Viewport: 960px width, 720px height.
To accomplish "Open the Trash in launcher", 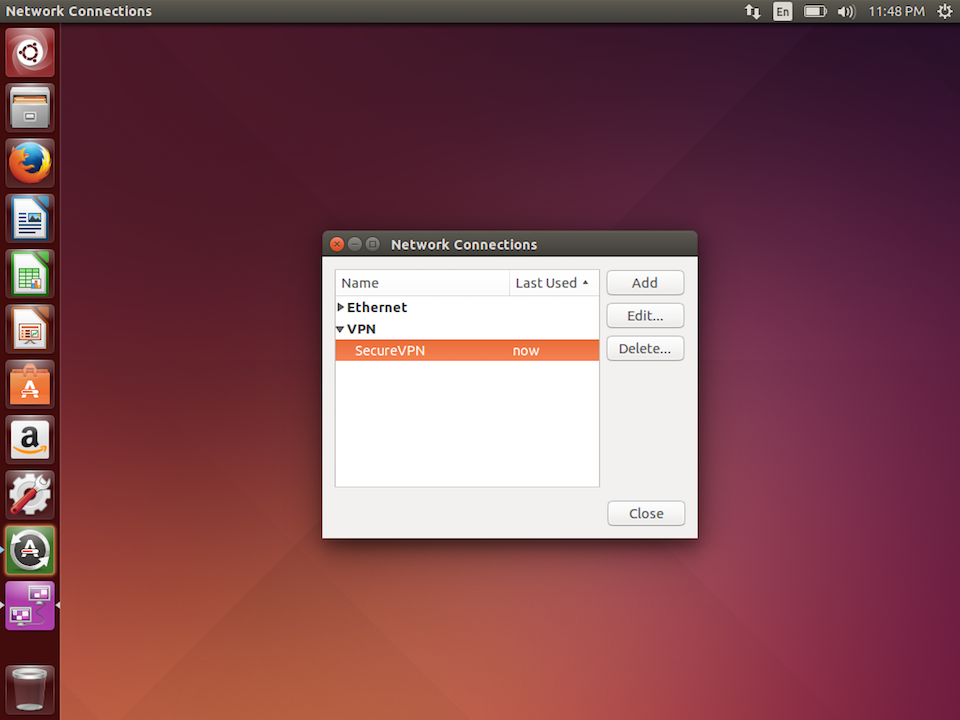I will (x=30, y=688).
